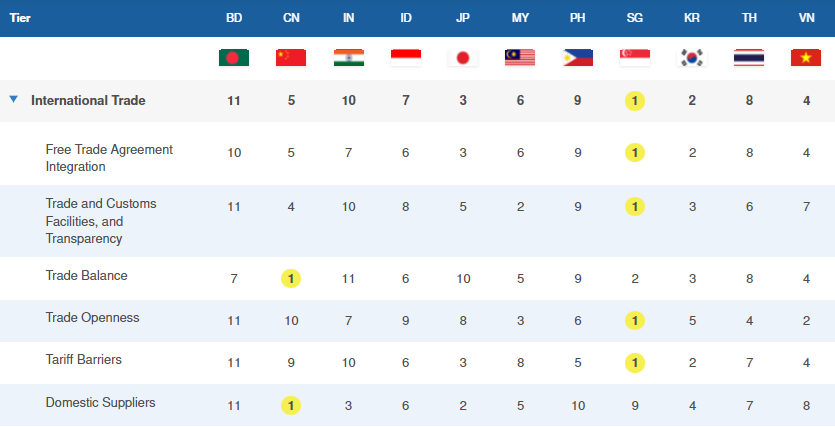
Task: Click the Japan flag icon
Action: click(463, 58)
